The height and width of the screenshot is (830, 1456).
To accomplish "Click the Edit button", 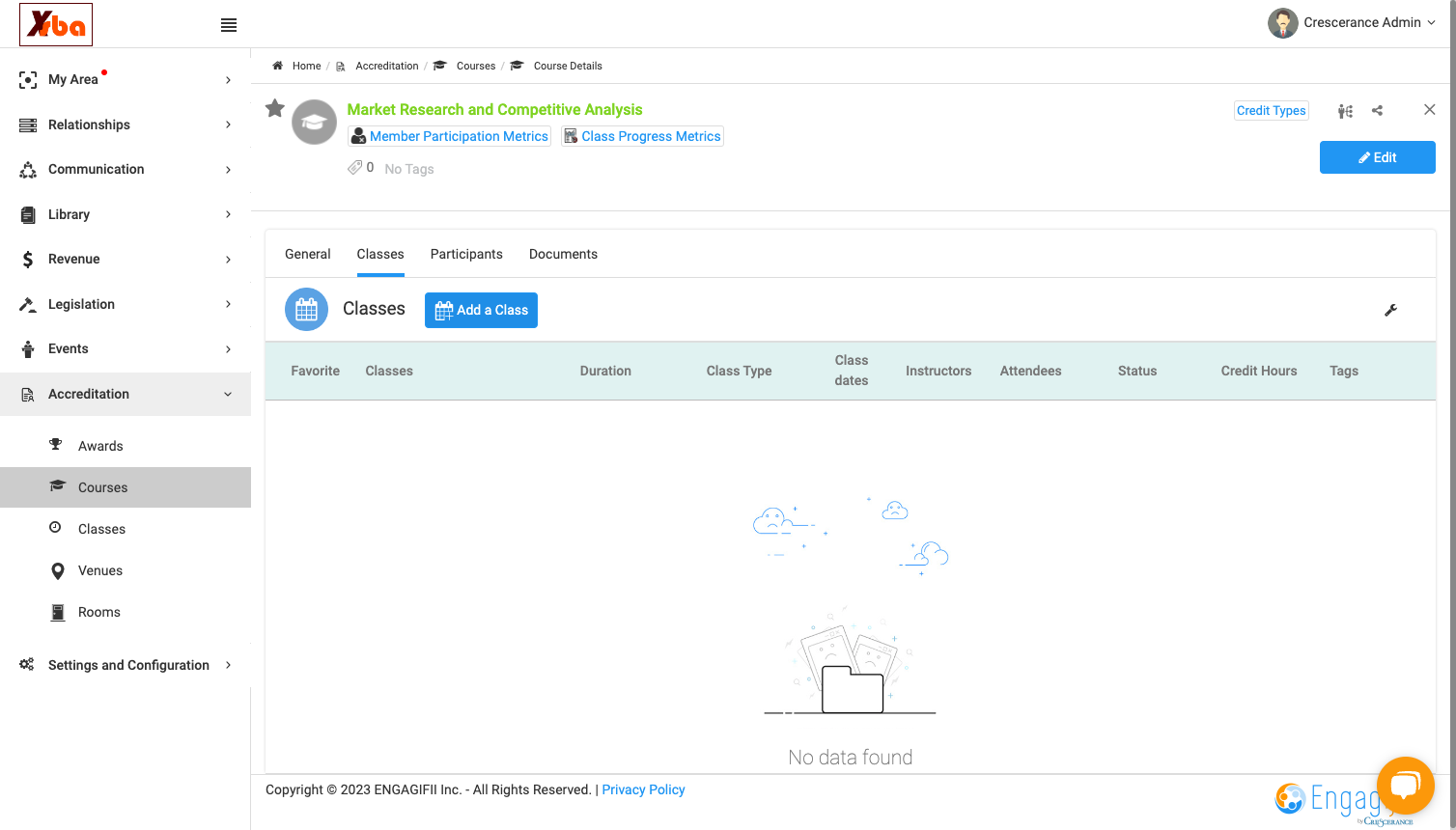I will (1378, 157).
